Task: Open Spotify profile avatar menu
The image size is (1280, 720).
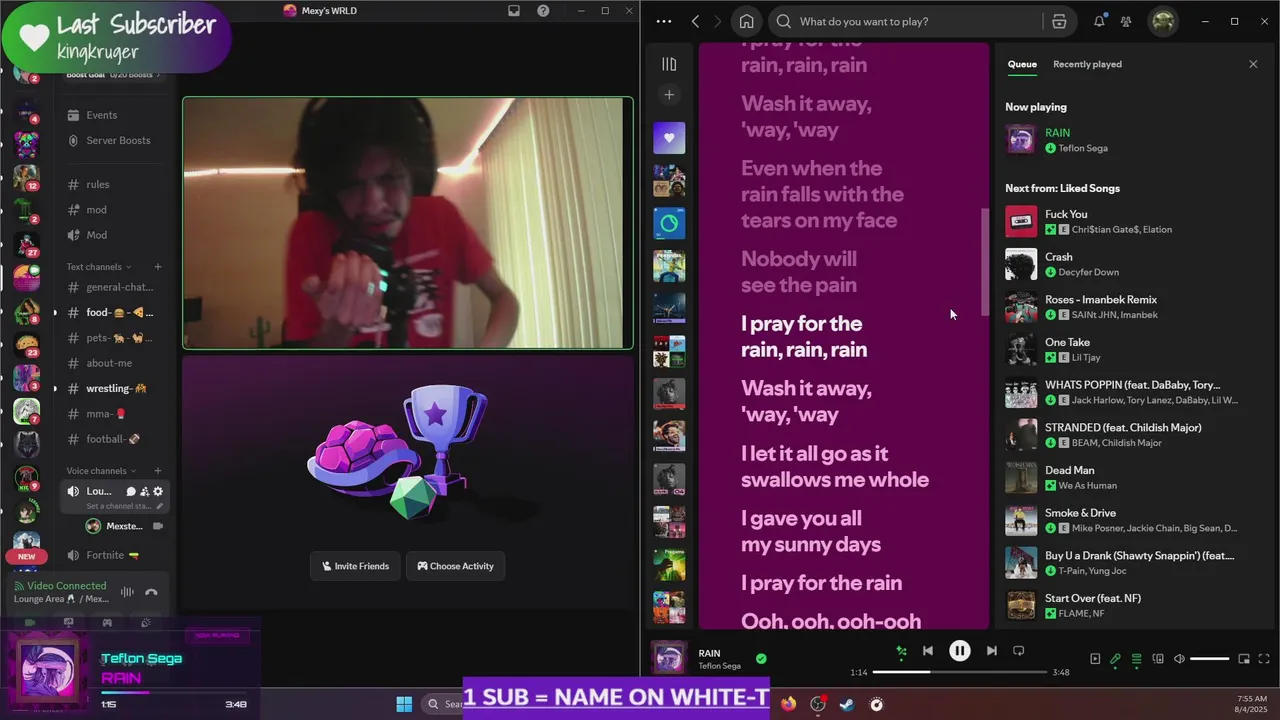Action: 1163,21
